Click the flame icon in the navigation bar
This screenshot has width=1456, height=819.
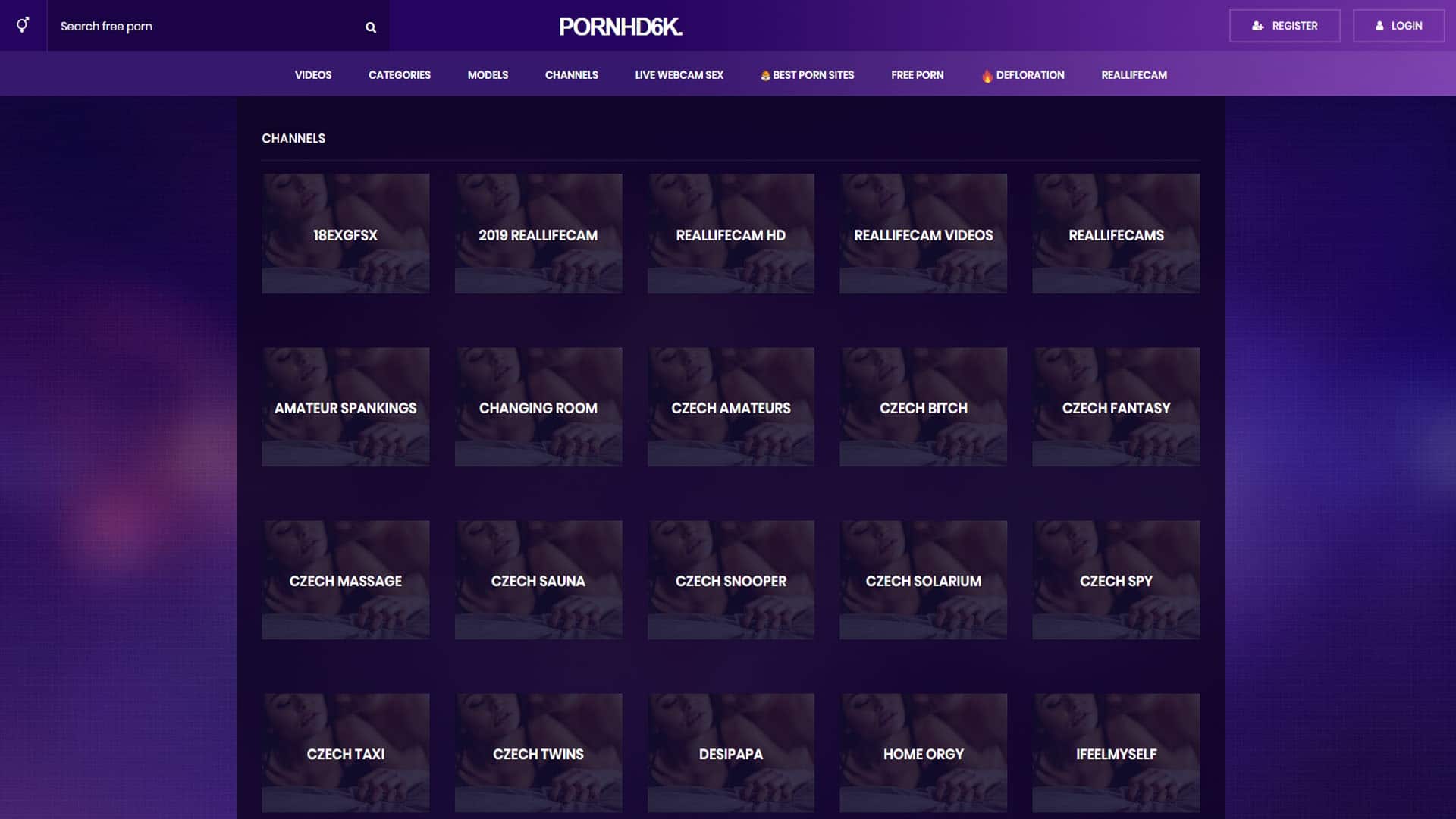[x=987, y=75]
